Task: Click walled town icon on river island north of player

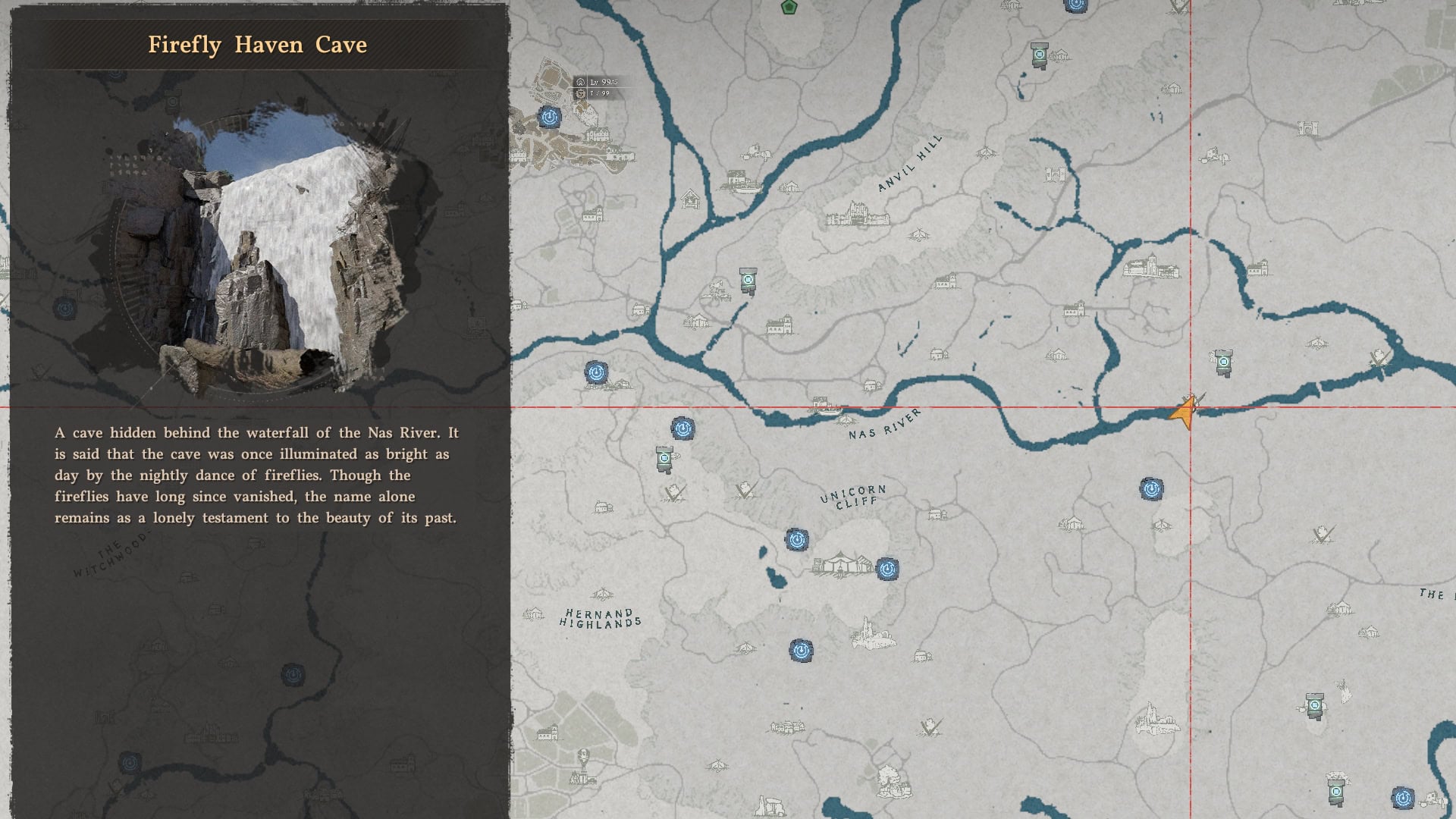Action: tap(1151, 267)
